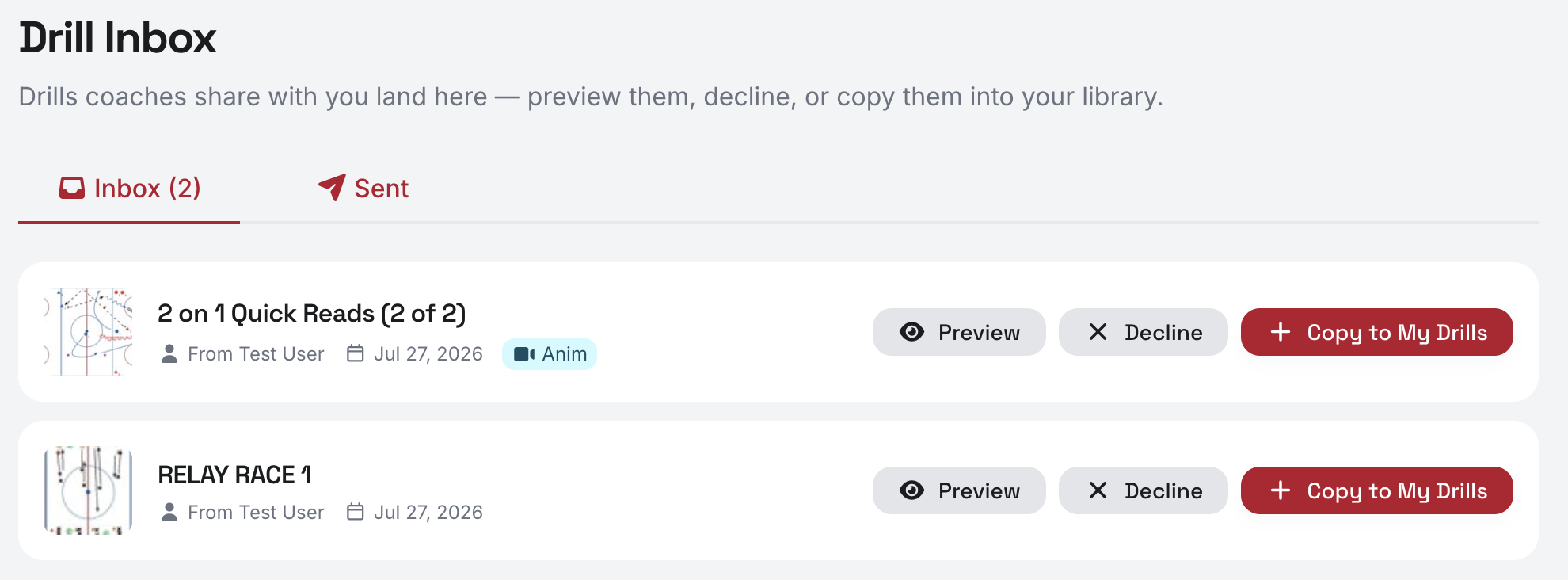1568x580 pixels.
Task: Click the paper plane Sent icon
Action: [332, 188]
